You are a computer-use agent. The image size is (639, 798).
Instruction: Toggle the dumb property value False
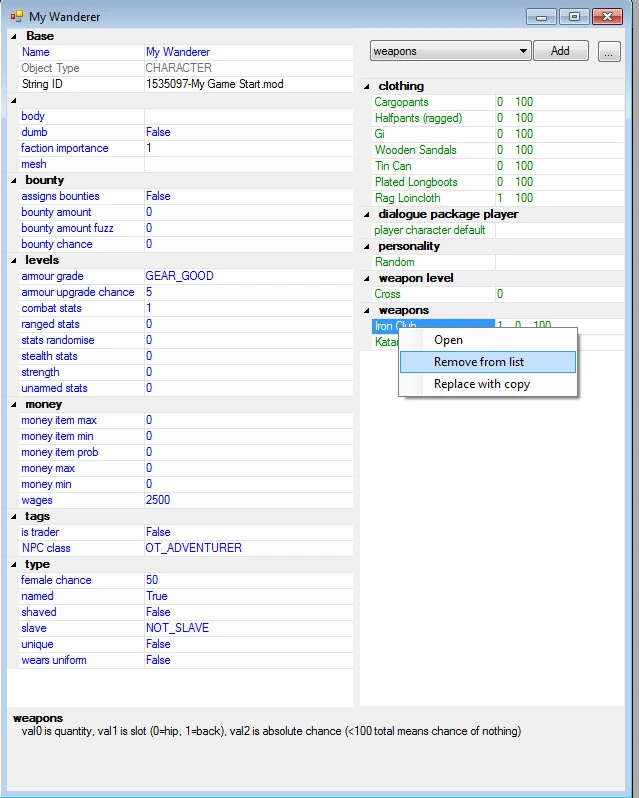click(x=248, y=132)
